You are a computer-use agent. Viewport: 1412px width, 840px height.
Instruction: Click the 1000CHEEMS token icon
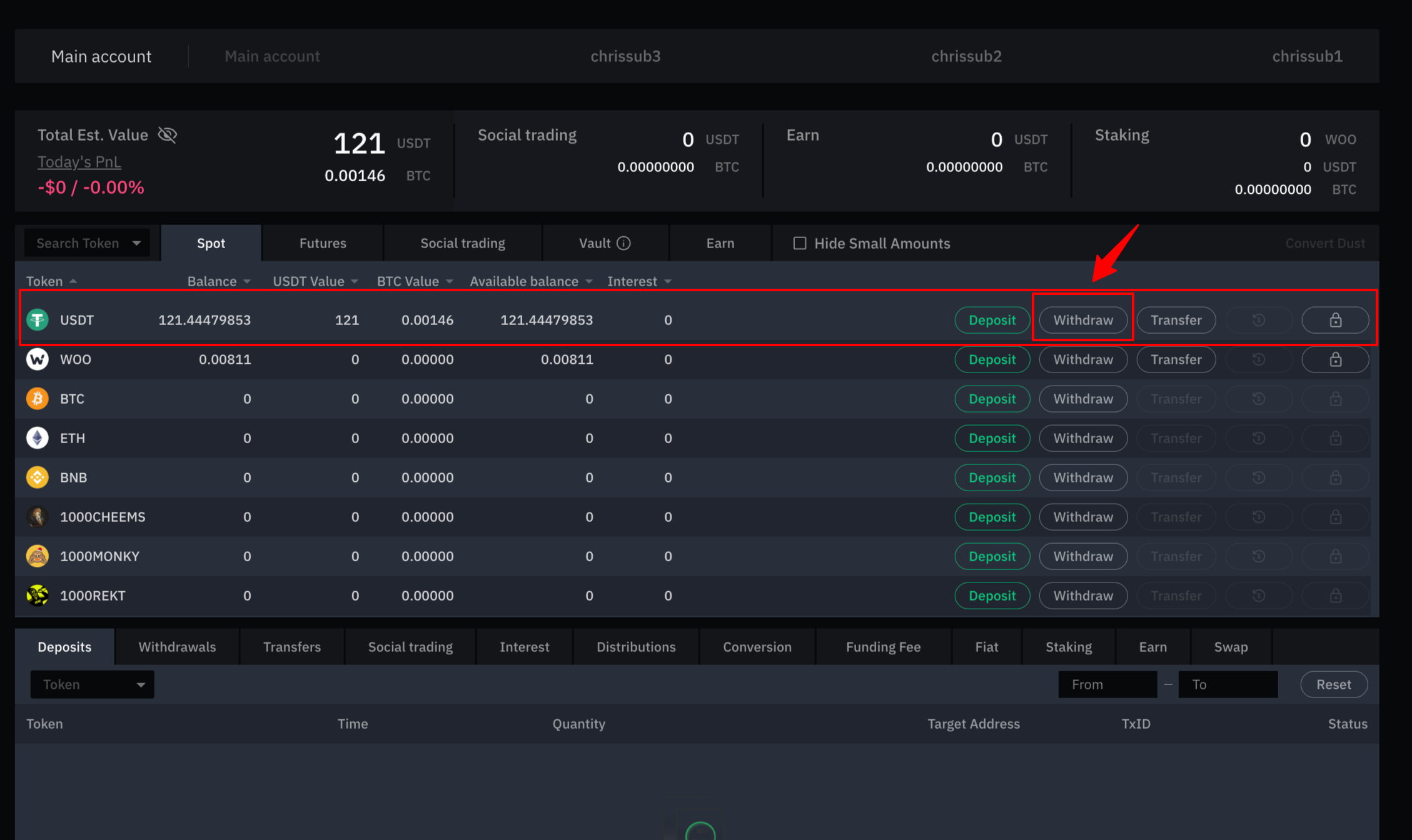[x=38, y=517]
